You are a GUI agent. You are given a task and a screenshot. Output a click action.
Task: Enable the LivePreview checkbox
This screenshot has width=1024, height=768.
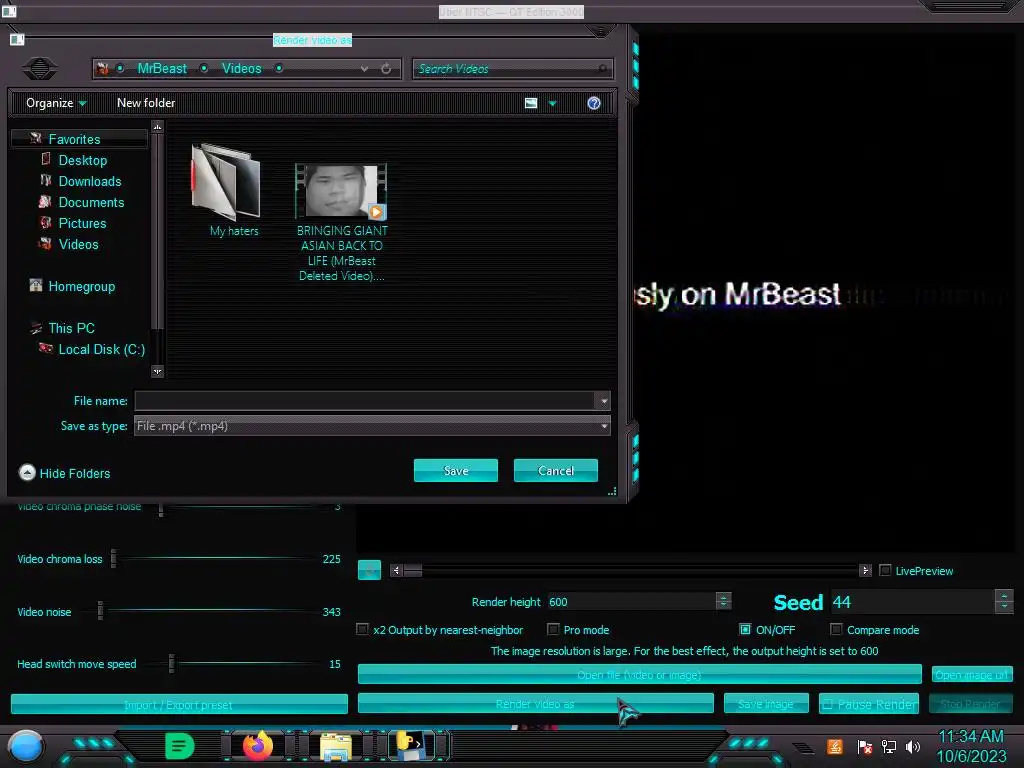point(885,570)
